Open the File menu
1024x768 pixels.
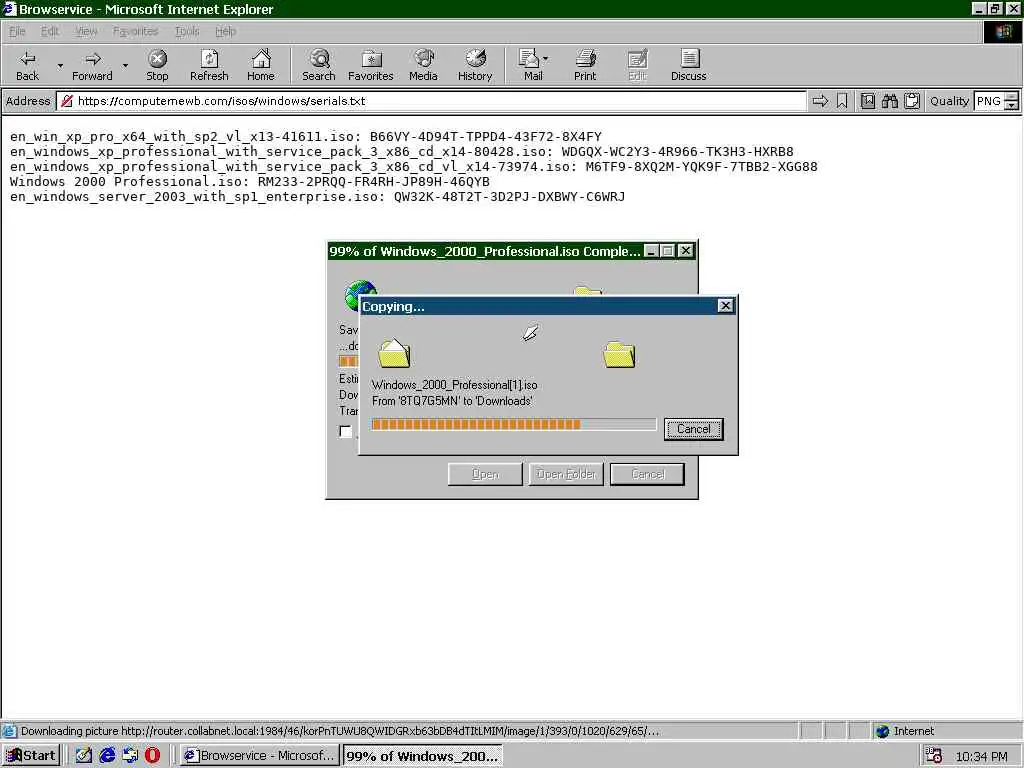point(17,31)
